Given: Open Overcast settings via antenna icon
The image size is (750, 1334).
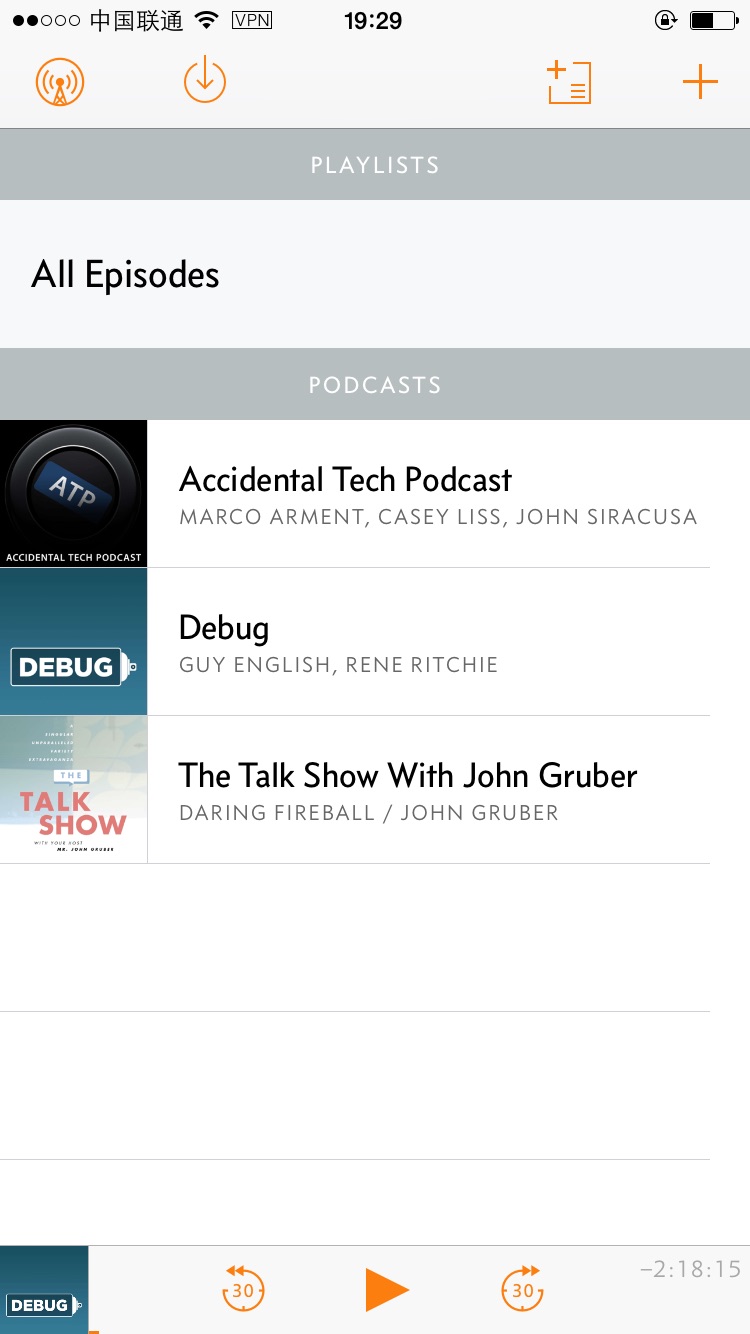Looking at the screenshot, I should 60,82.
